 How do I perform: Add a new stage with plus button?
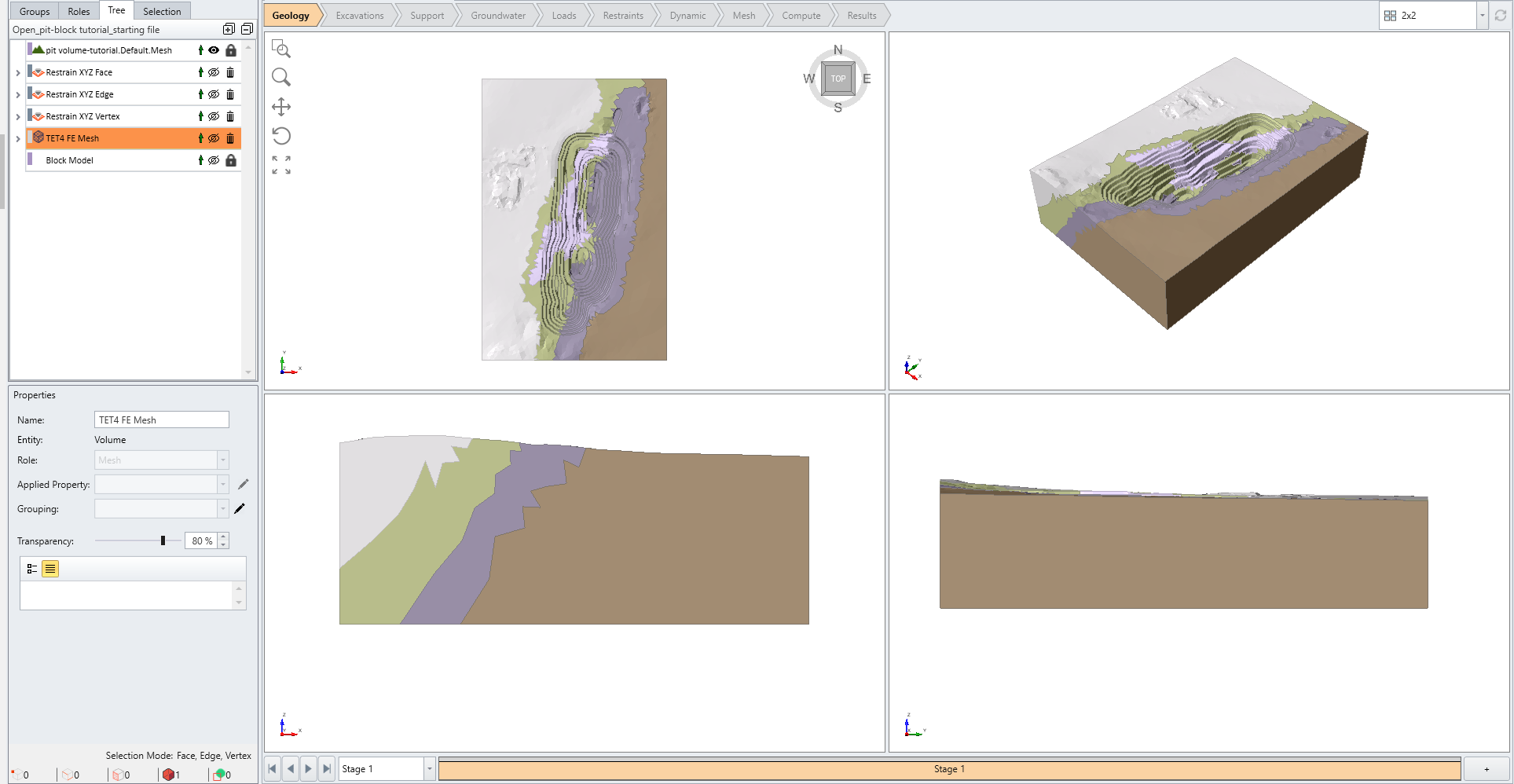[1487, 769]
